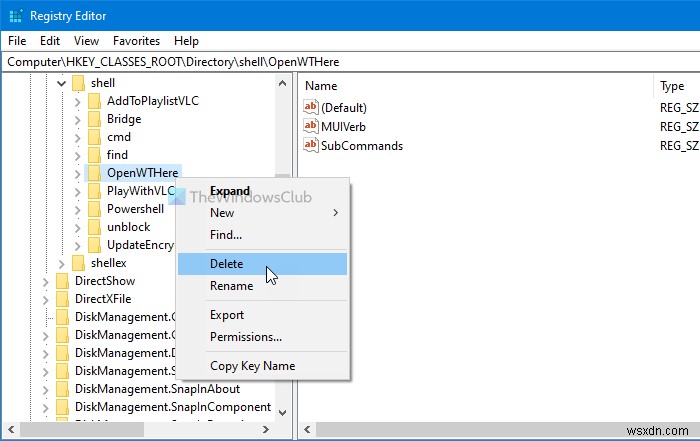Screen dimensions: 700x441
Task: Click the MUIVerb string value icon
Action: tap(310, 126)
